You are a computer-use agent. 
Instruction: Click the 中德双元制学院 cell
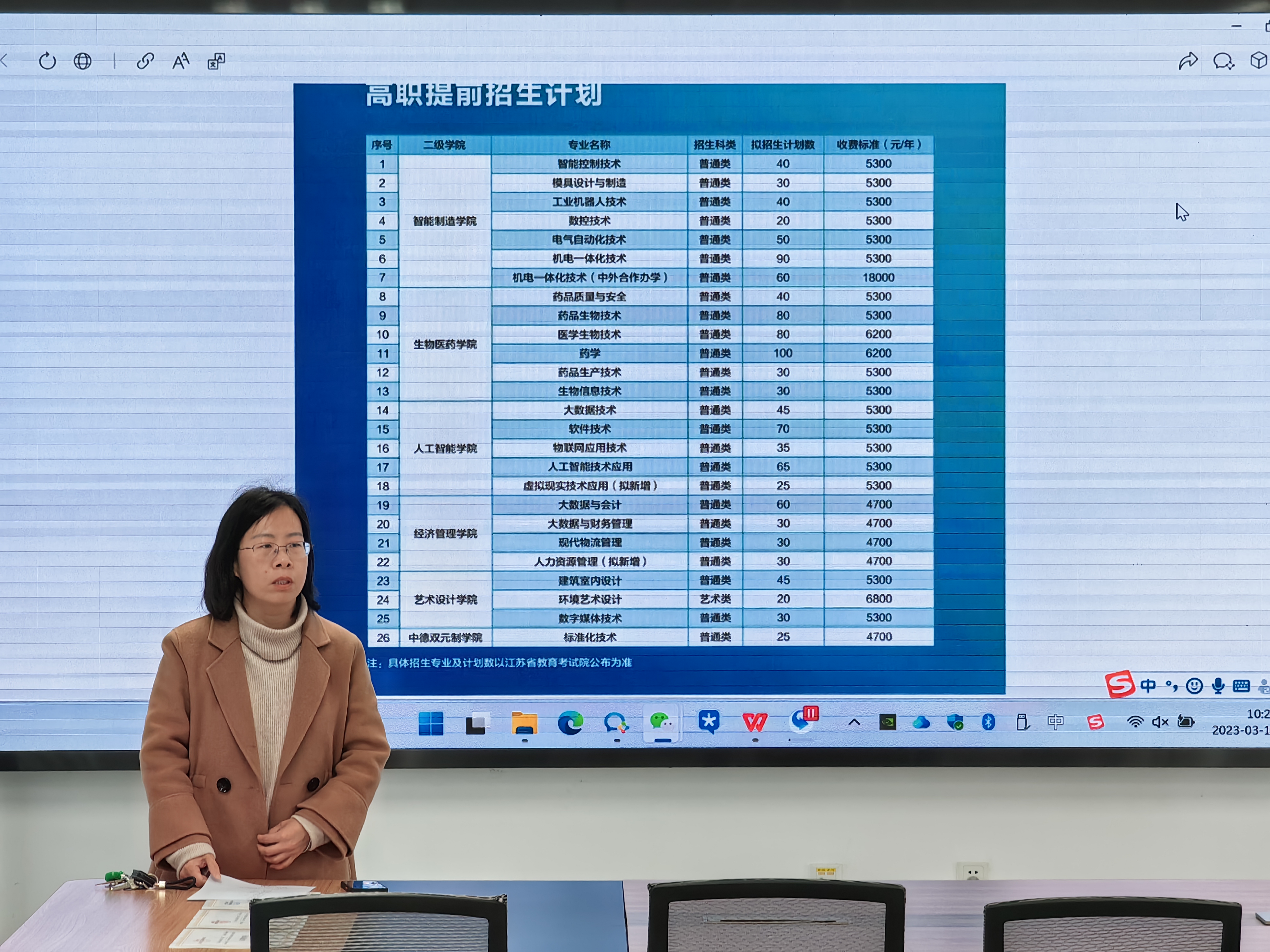pos(445,637)
